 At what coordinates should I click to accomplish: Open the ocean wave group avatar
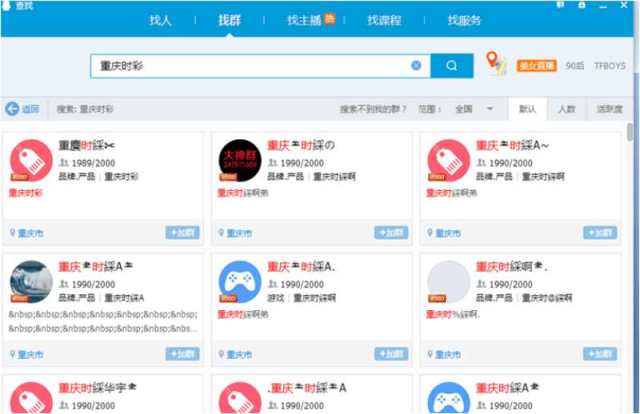tap(31, 282)
